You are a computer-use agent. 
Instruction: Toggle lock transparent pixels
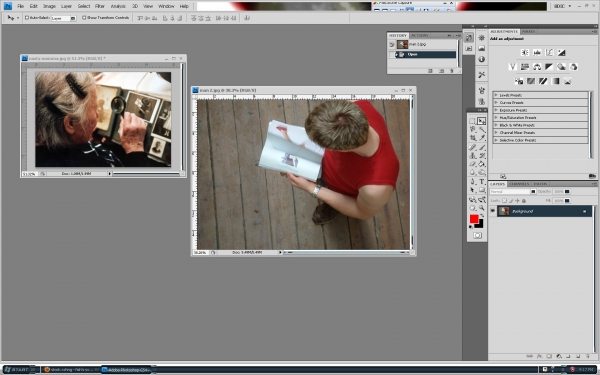[504, 201]
